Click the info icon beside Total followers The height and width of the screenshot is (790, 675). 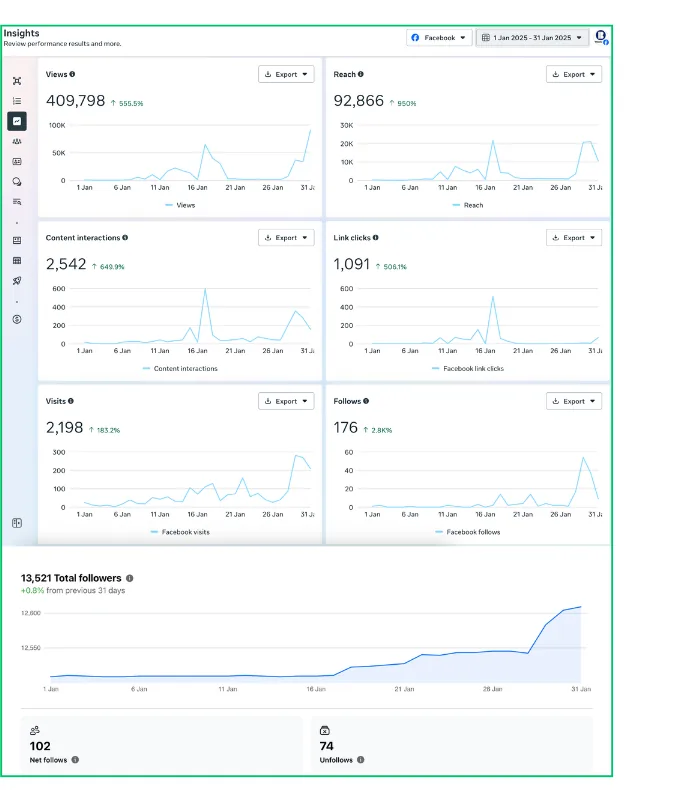129,578
